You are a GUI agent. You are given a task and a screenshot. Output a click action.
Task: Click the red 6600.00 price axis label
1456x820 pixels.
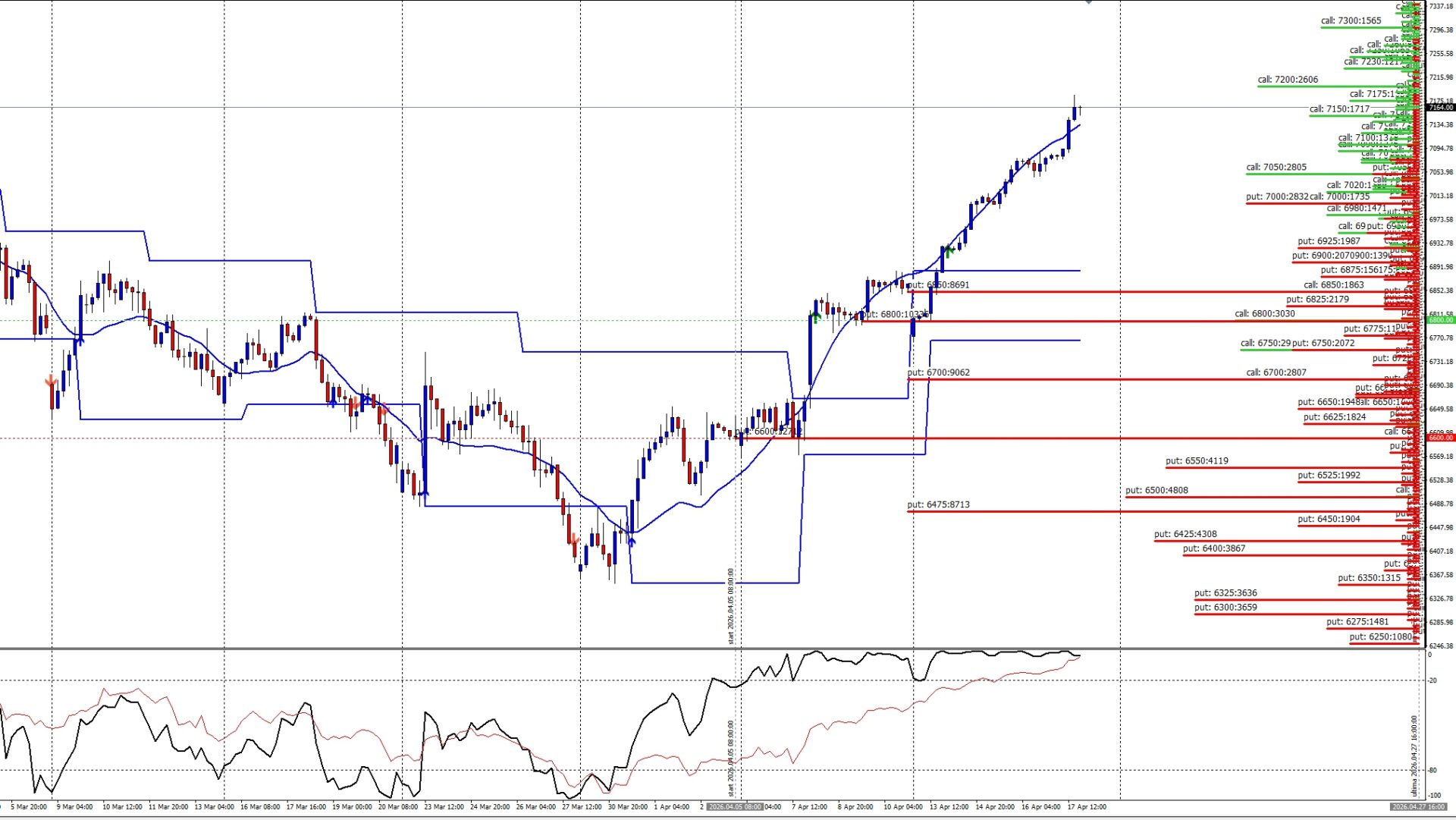(1441, 438)
